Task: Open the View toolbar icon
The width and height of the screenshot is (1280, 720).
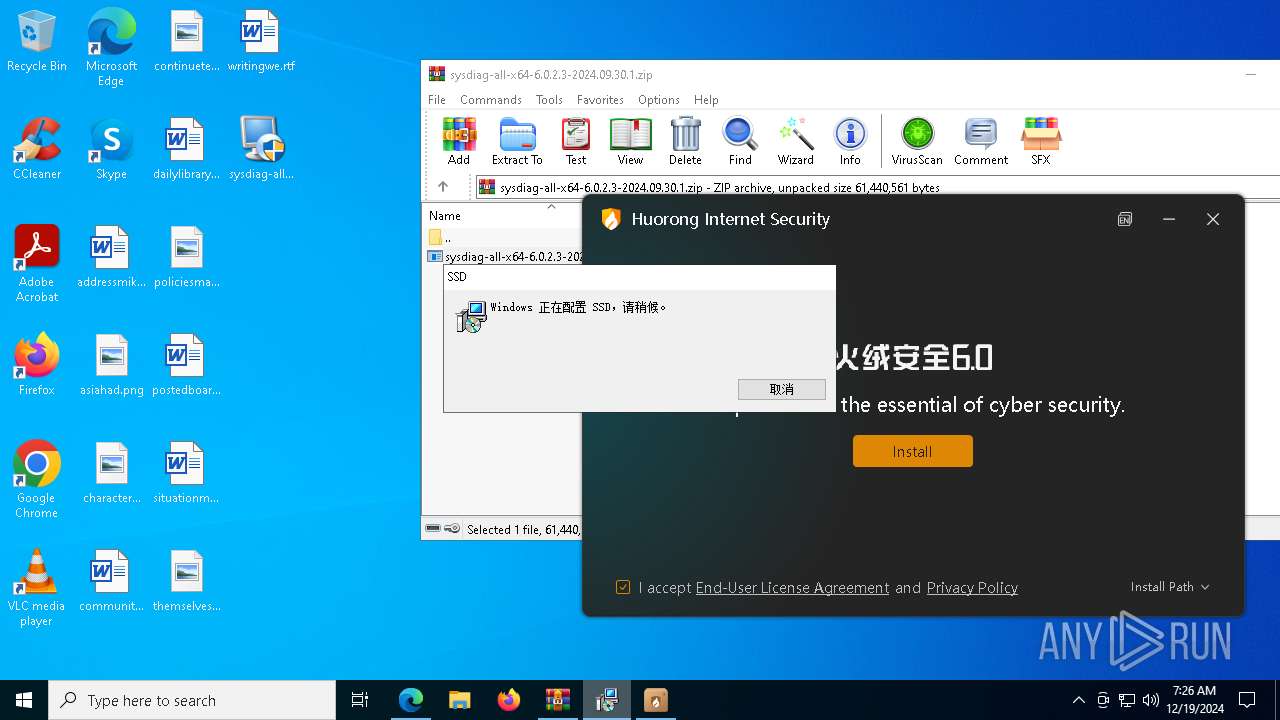Action: [x=630, y=141]
